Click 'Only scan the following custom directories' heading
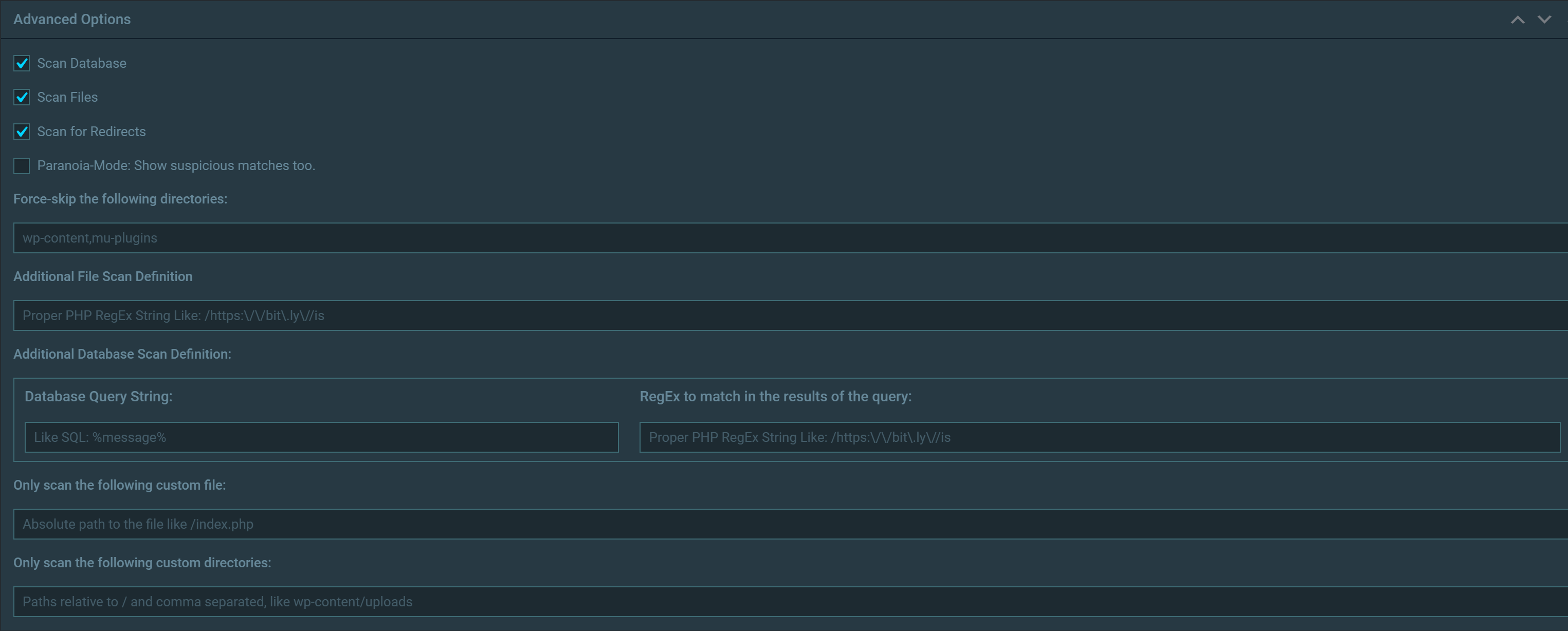Image resolution: width=1568 pixels, height=631 pixels. (142, 563)
